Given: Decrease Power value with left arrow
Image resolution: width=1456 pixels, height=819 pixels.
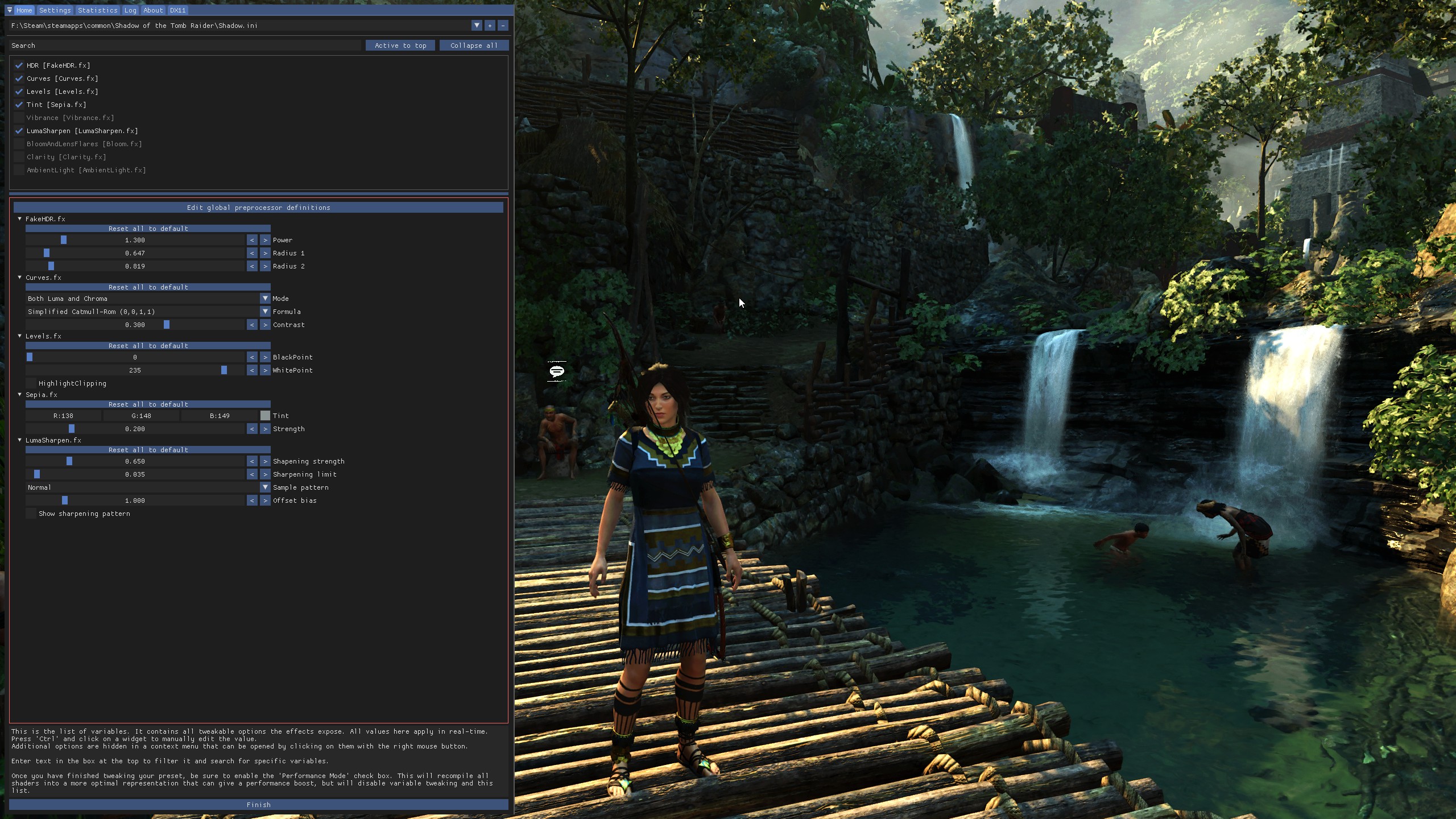Looking at the screenshot, I should click(252, 240).
